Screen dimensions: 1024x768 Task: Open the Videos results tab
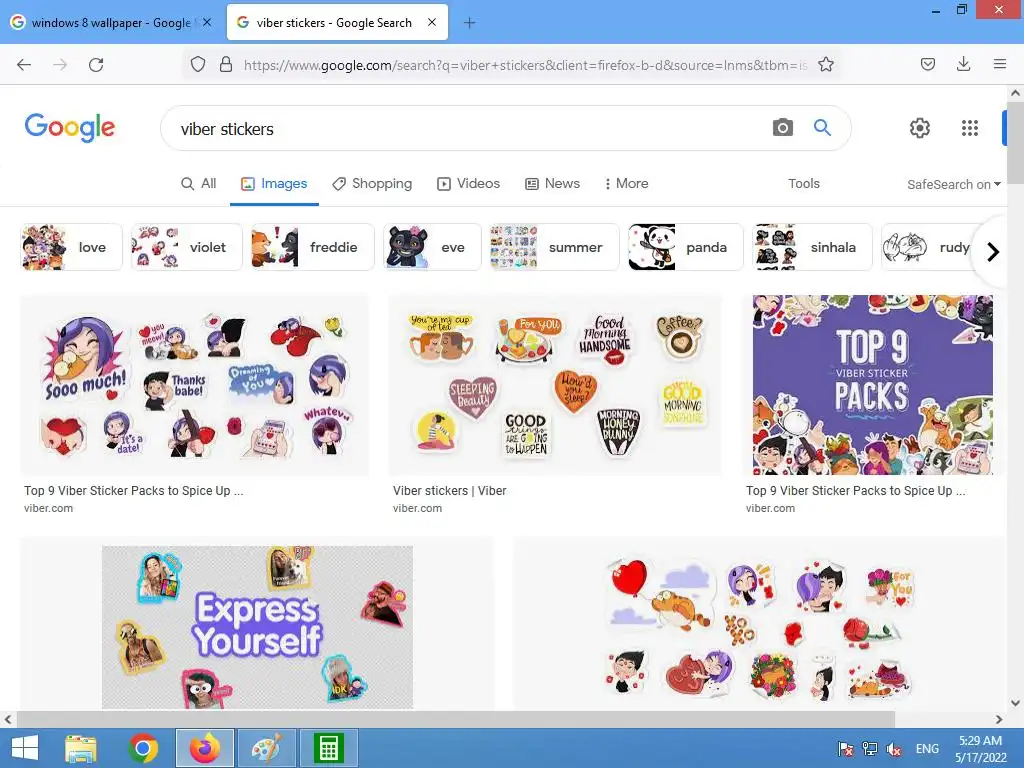pyautogui.click(x=468, y=184)
